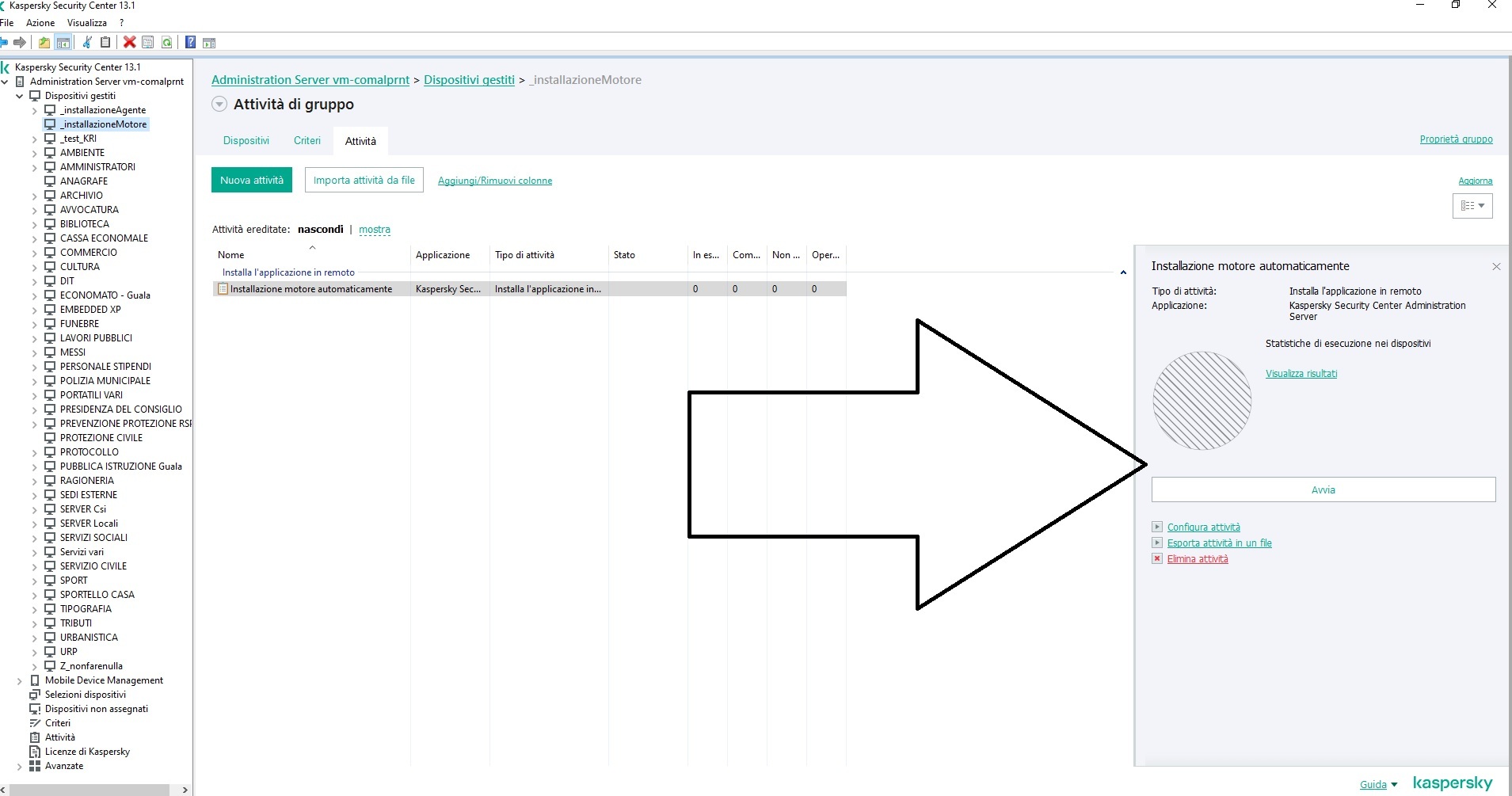
Task: Toggle the action pane toolbar icon
Action: coord(209,43)
